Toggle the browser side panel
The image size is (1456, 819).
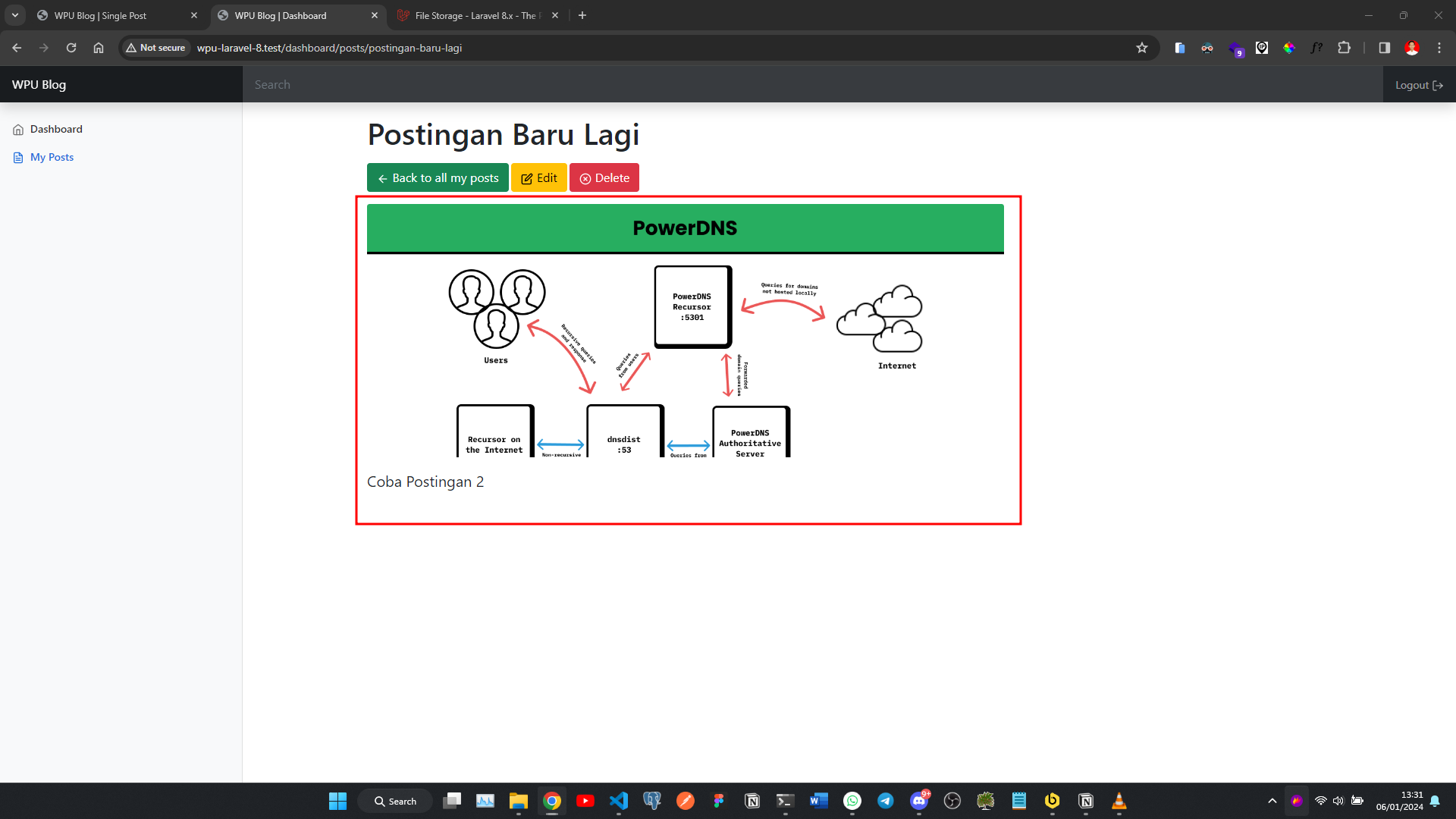(1384, 48)
